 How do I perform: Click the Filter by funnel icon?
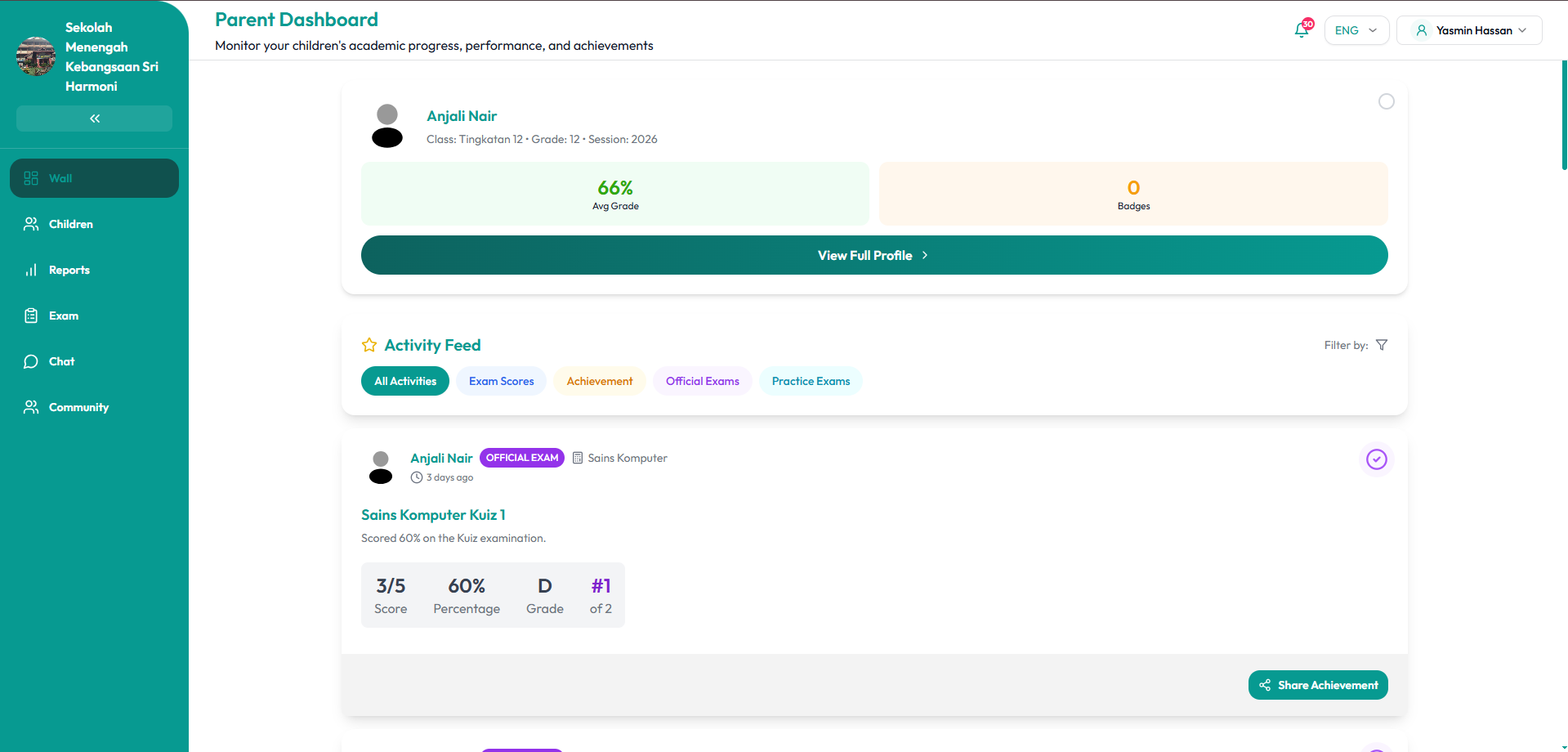click(x=1381, y=345)
